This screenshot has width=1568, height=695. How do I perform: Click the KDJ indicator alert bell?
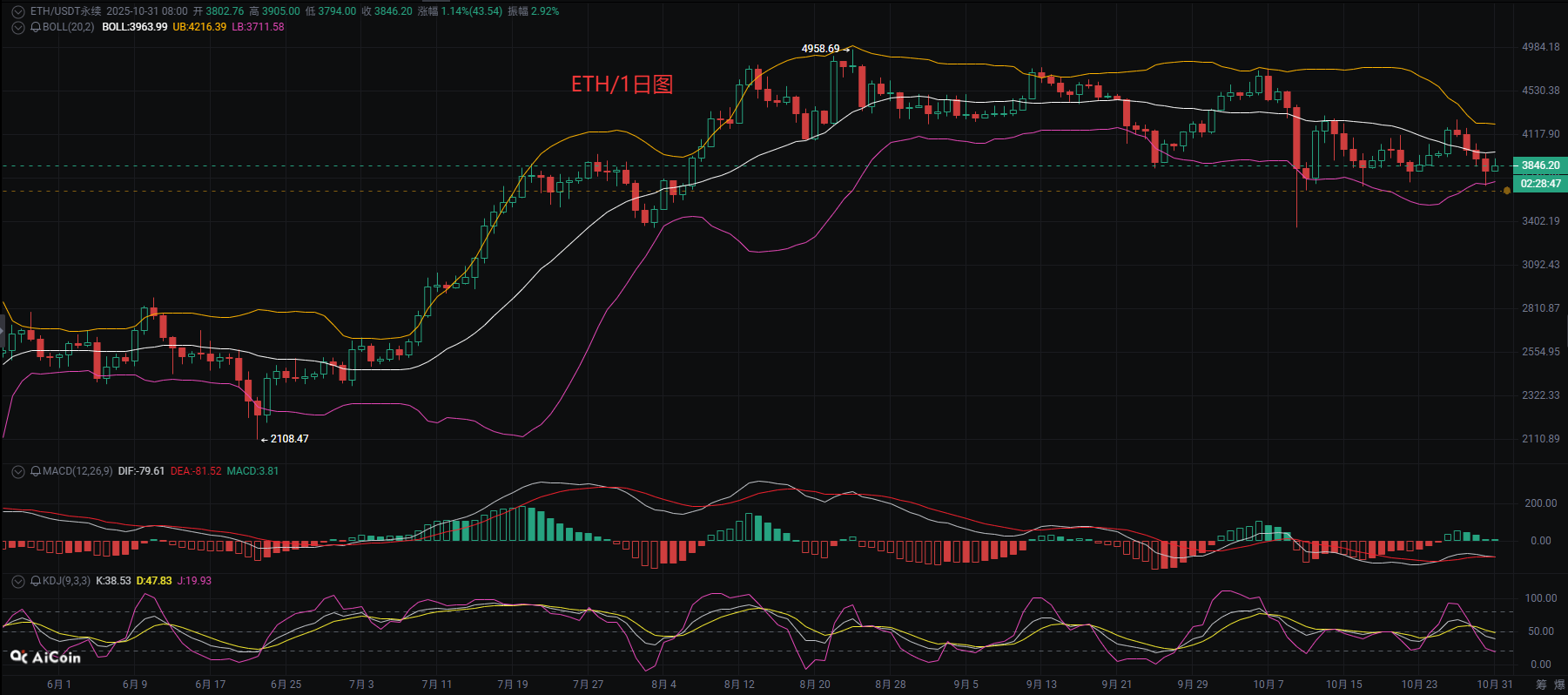36,581
